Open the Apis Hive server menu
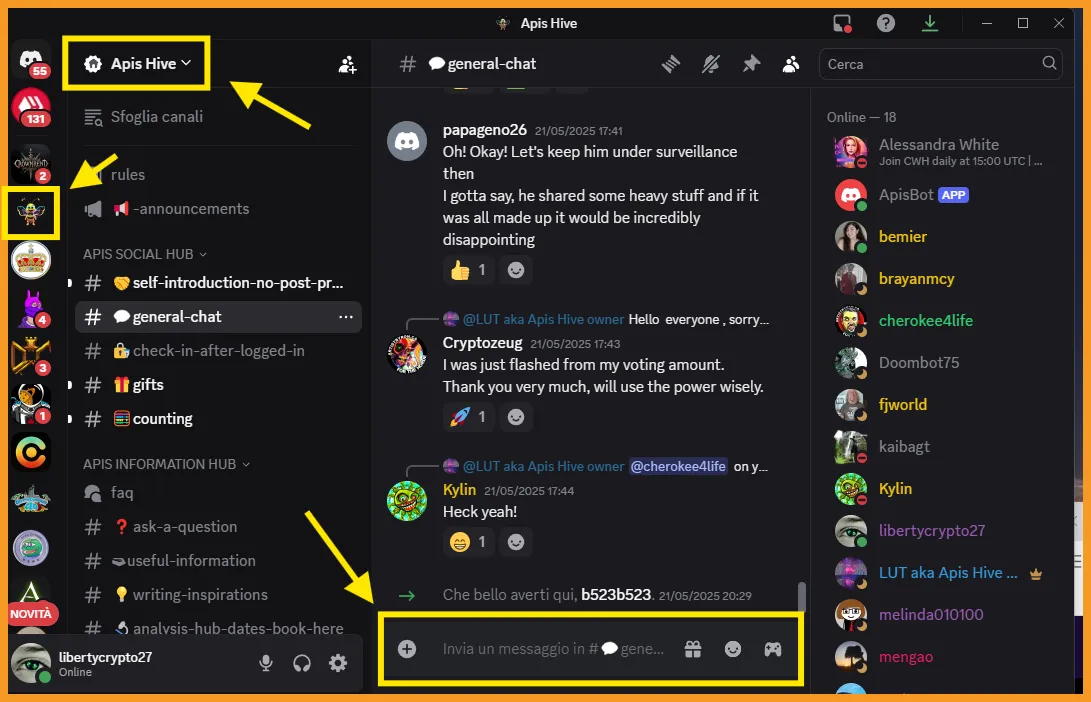 pos(137,63)
